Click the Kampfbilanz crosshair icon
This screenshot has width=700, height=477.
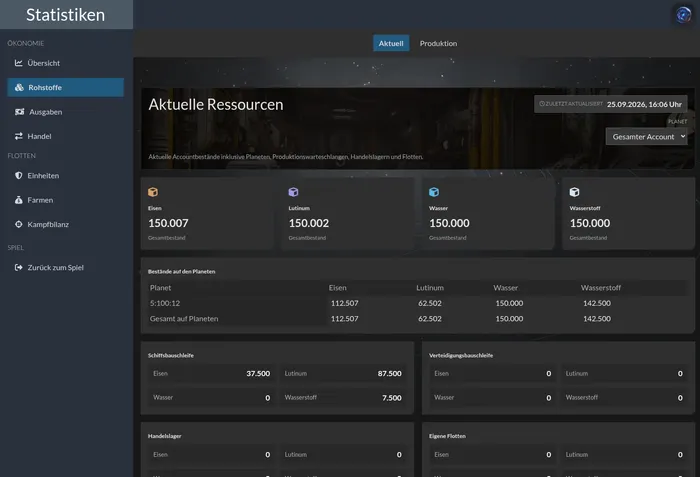coord(18,224)
